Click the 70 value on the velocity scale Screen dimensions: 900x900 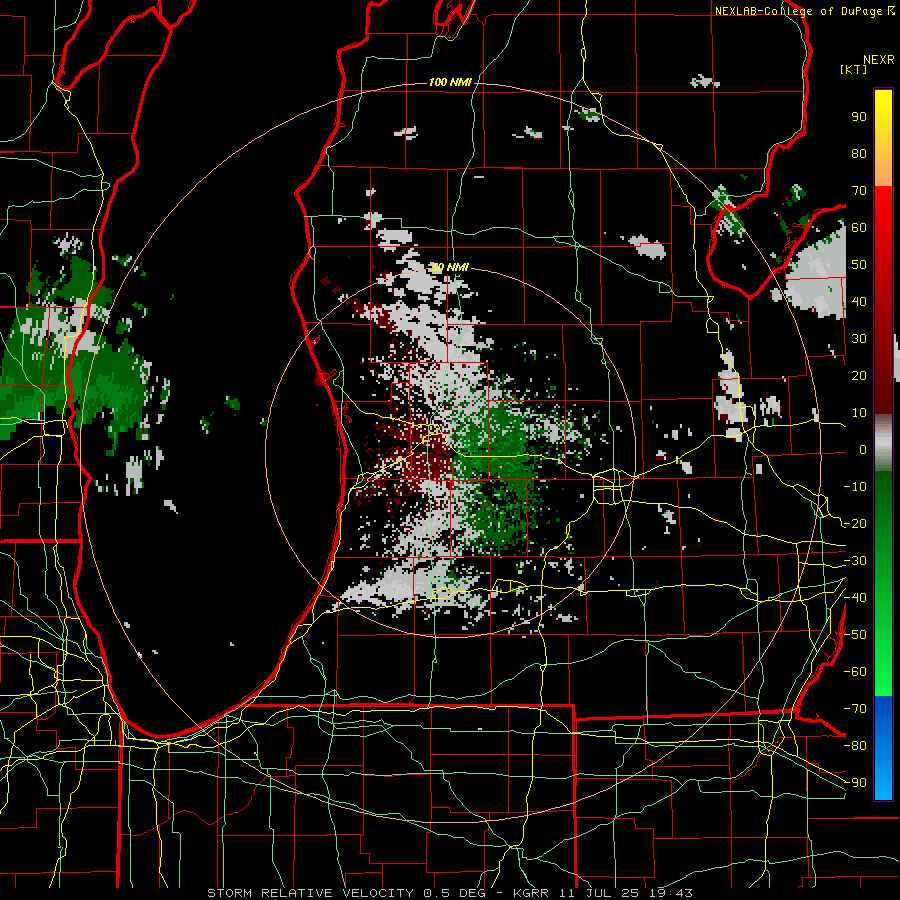coord(859,191)
